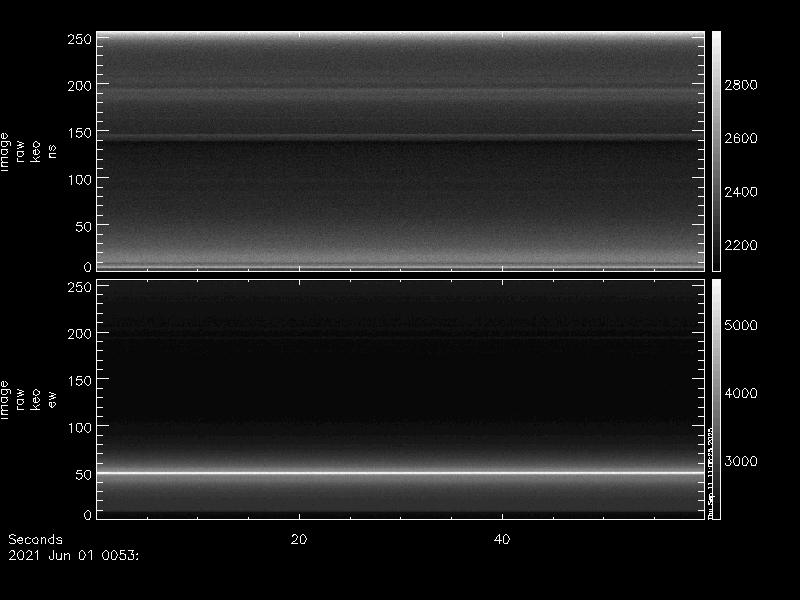Click the dark line near 145 in ns keogram

coord(400,137)
